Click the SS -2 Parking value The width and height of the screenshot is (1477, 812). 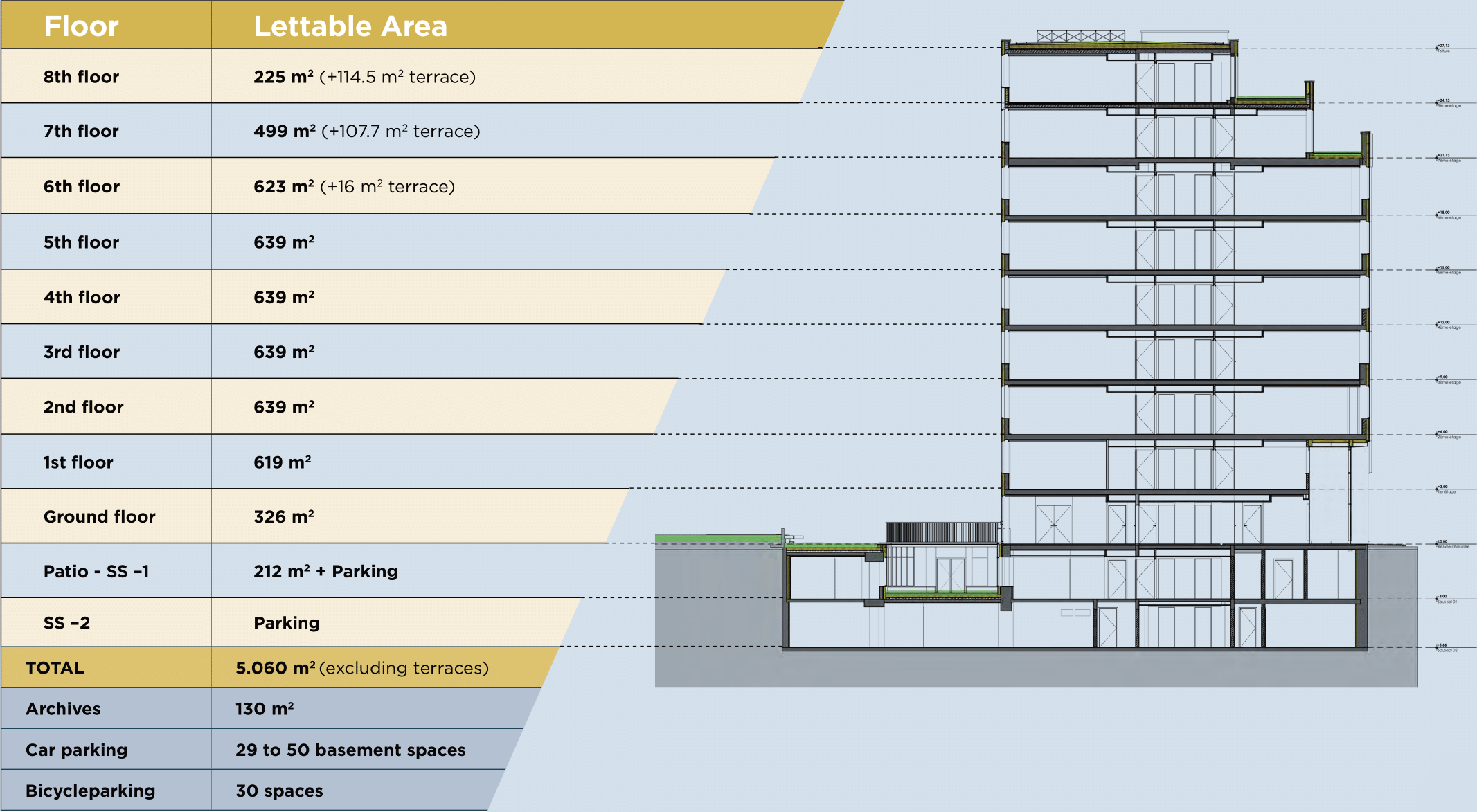pyautogui.click(x=287, y=623)
